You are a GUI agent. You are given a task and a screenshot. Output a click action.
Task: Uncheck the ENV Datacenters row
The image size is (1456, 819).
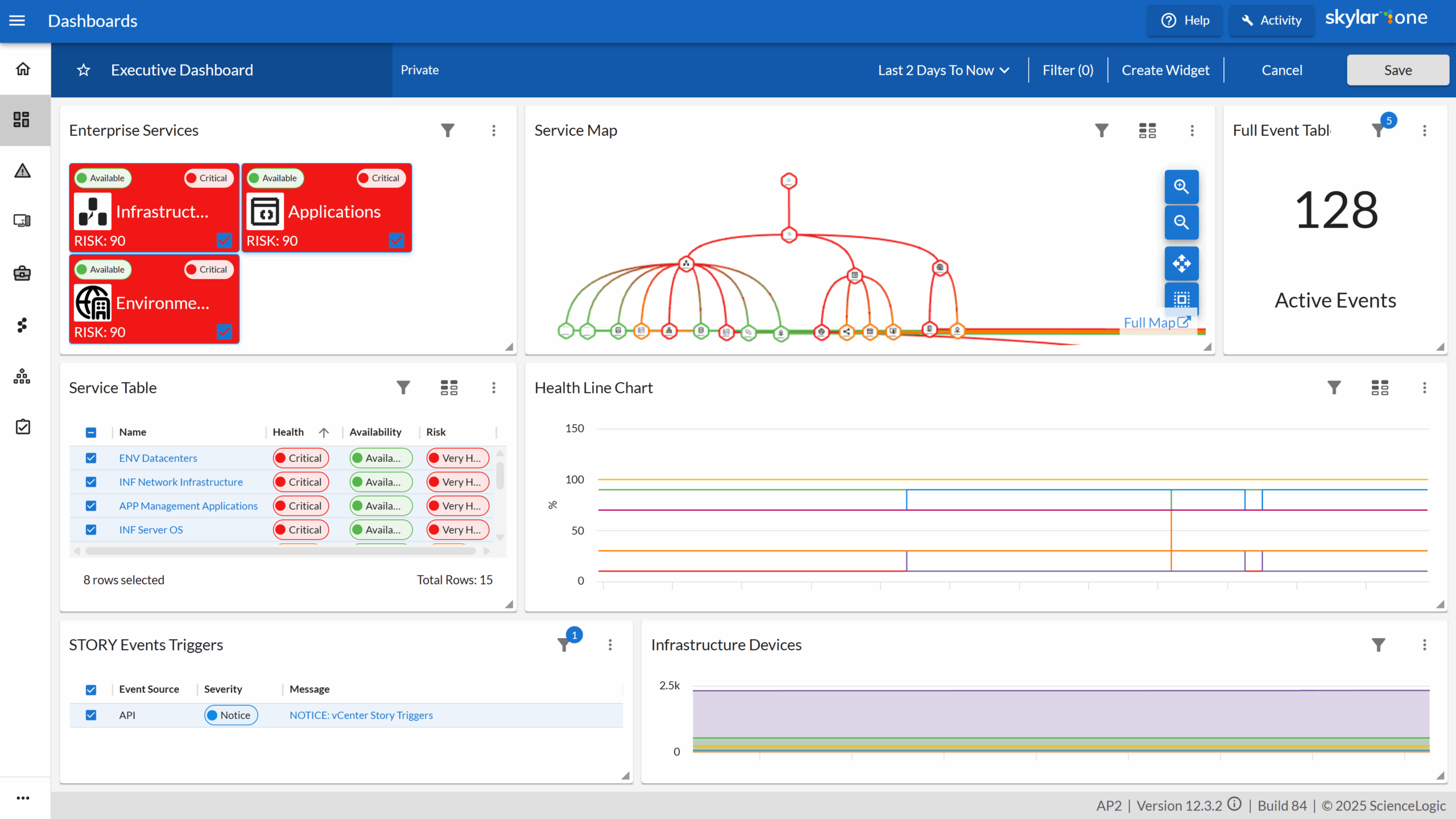tap(91, 458)
